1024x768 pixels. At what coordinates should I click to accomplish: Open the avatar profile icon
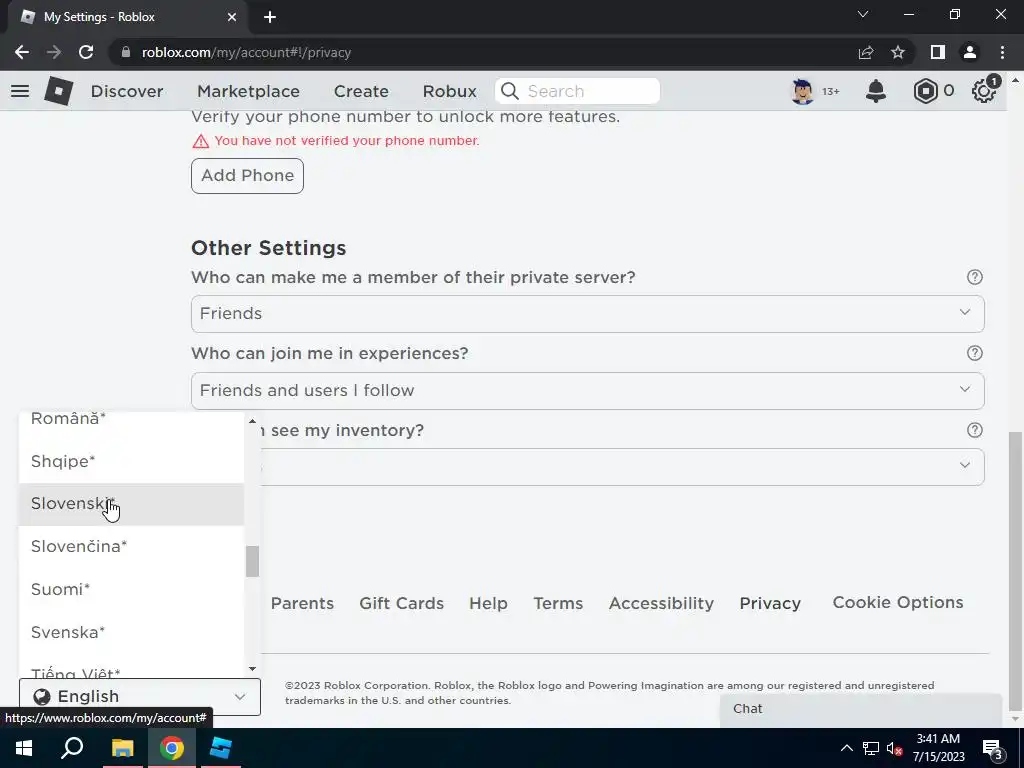(x=802, y=91)
